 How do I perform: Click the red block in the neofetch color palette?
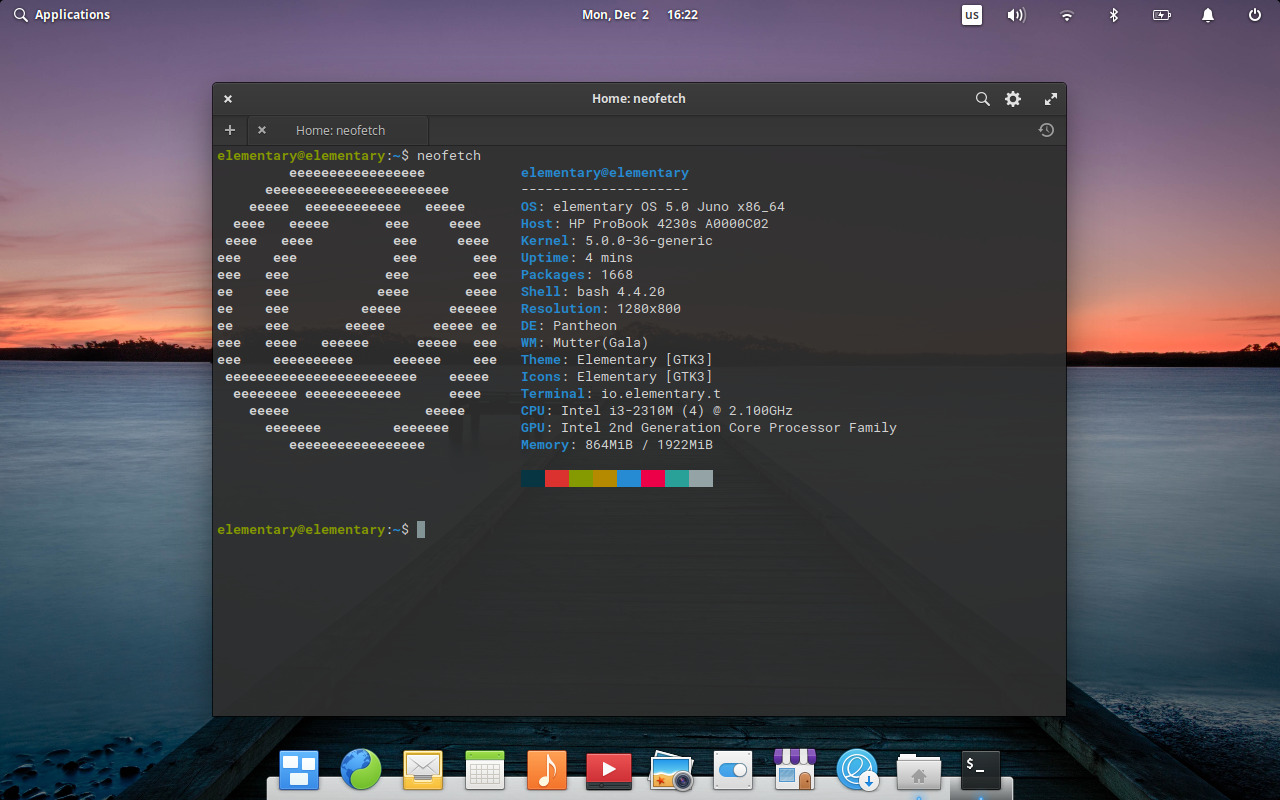tap(556, 478)
